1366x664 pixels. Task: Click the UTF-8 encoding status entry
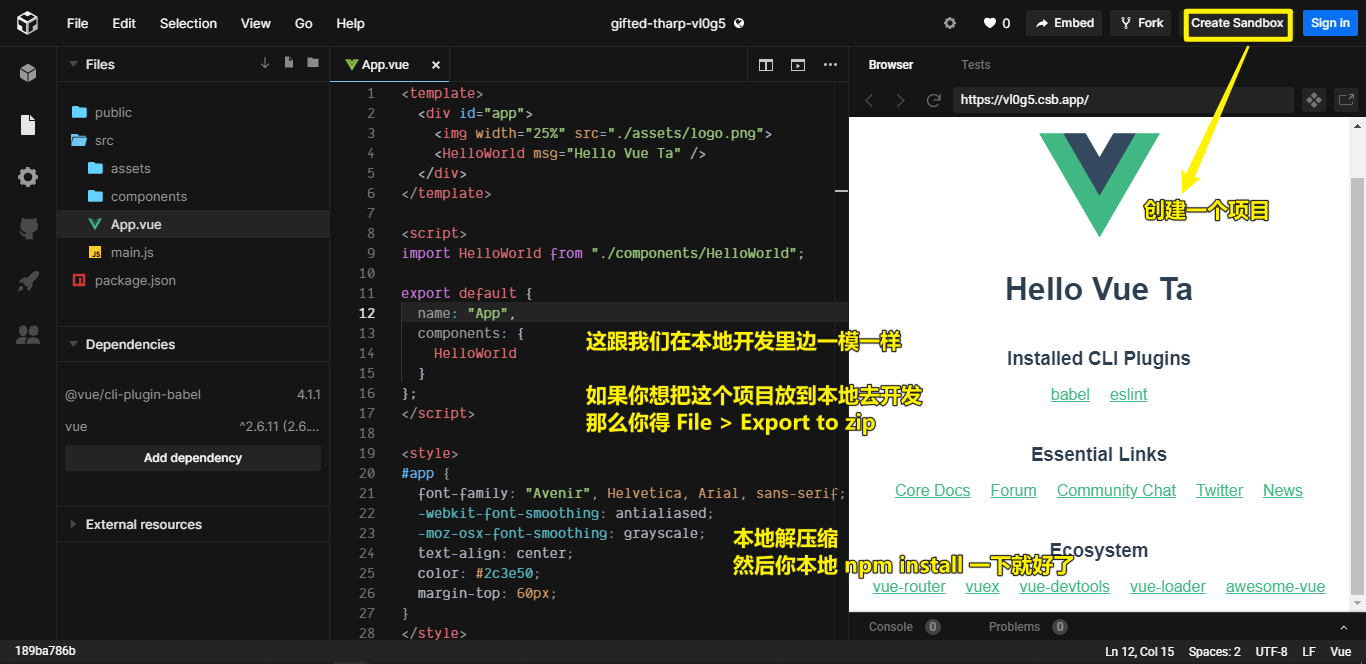click(x=1271, y=652)
